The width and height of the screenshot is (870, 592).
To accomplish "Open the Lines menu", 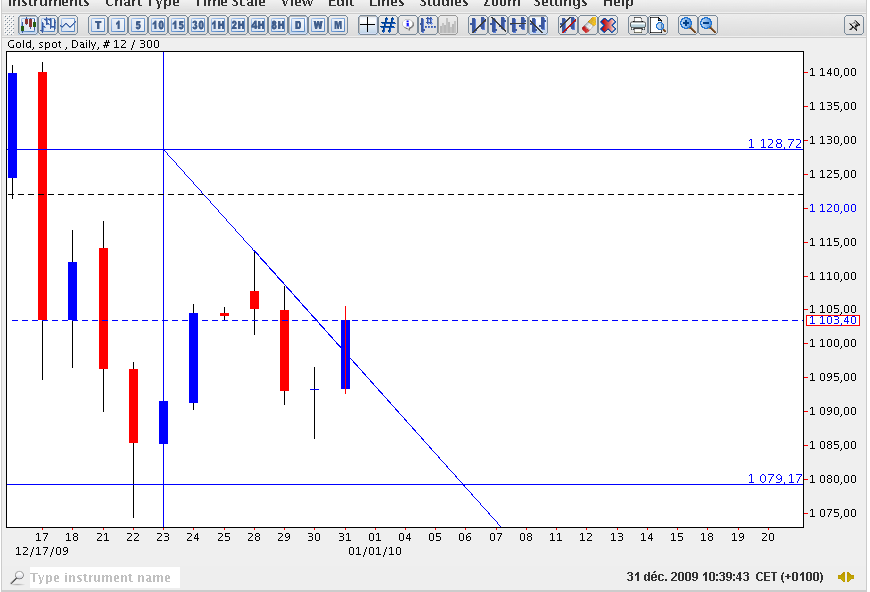I will (x=387, y=3).
